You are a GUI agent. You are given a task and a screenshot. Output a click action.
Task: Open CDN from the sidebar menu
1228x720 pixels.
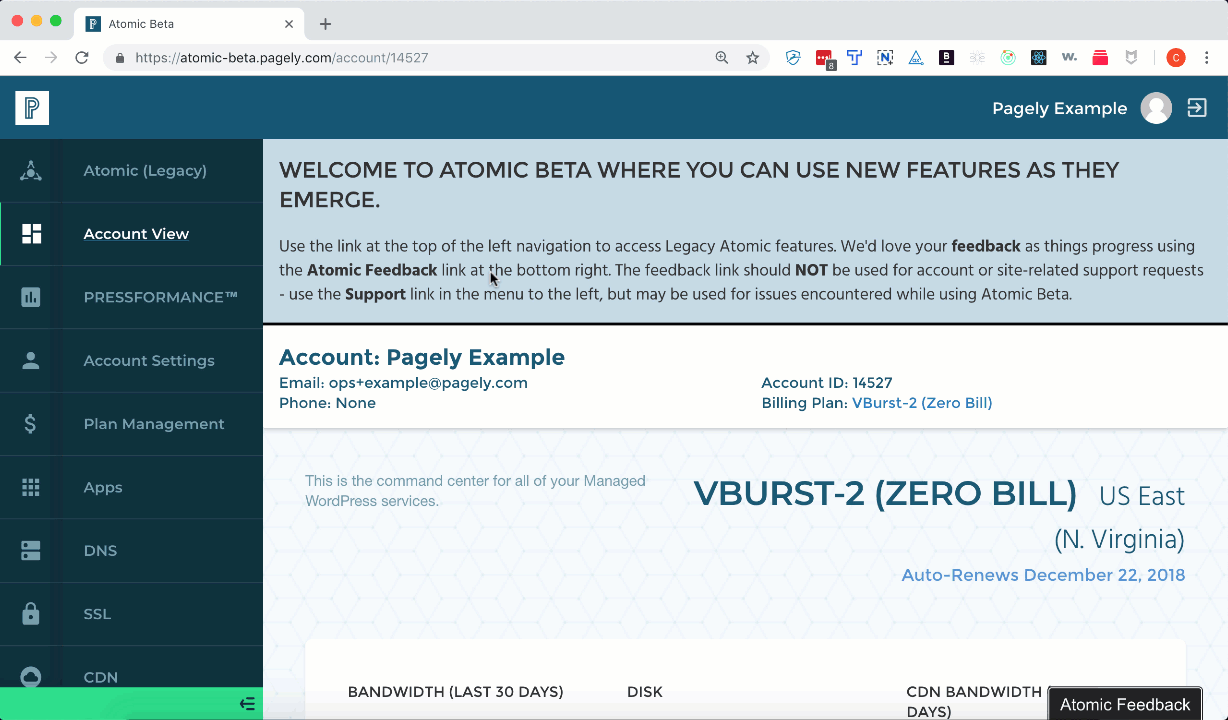(101, 678)
